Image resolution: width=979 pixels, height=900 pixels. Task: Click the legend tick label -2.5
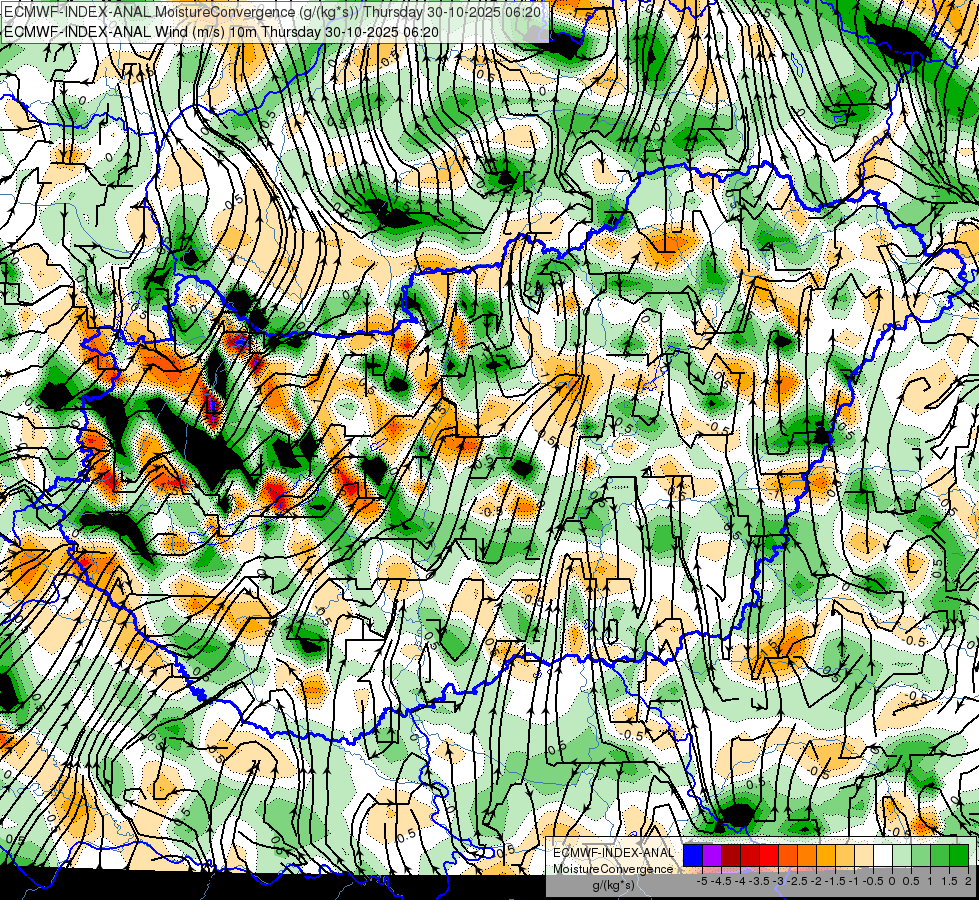coord(799,881)
